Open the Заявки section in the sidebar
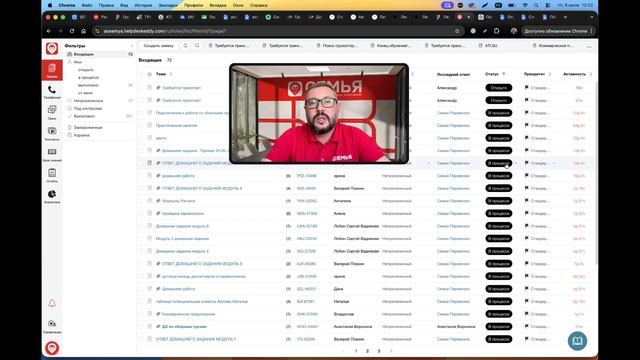 (x=52, y=70)
